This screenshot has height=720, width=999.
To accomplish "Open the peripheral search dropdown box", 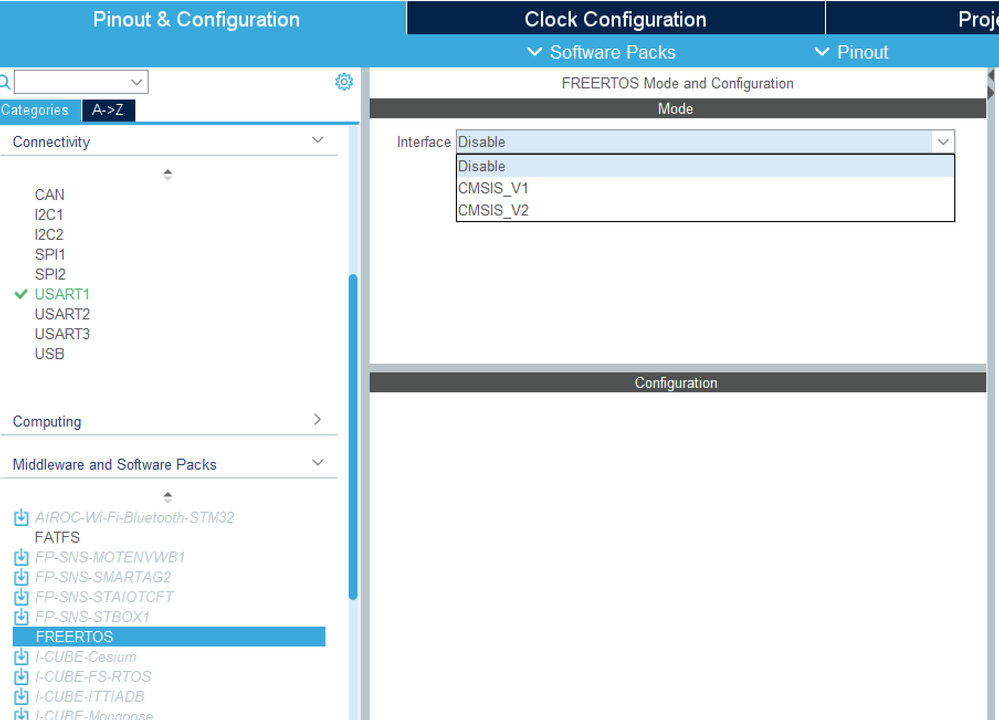I will (81, 82).
